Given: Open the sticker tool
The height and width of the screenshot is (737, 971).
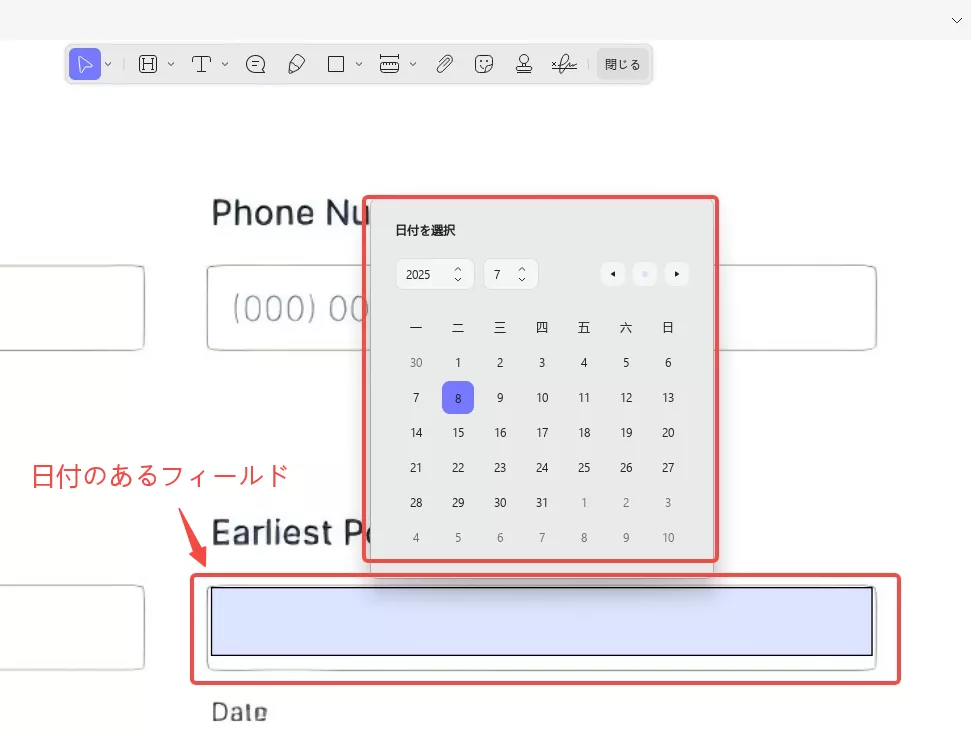Looking at the screenshot, I should [x=484, y=64].
